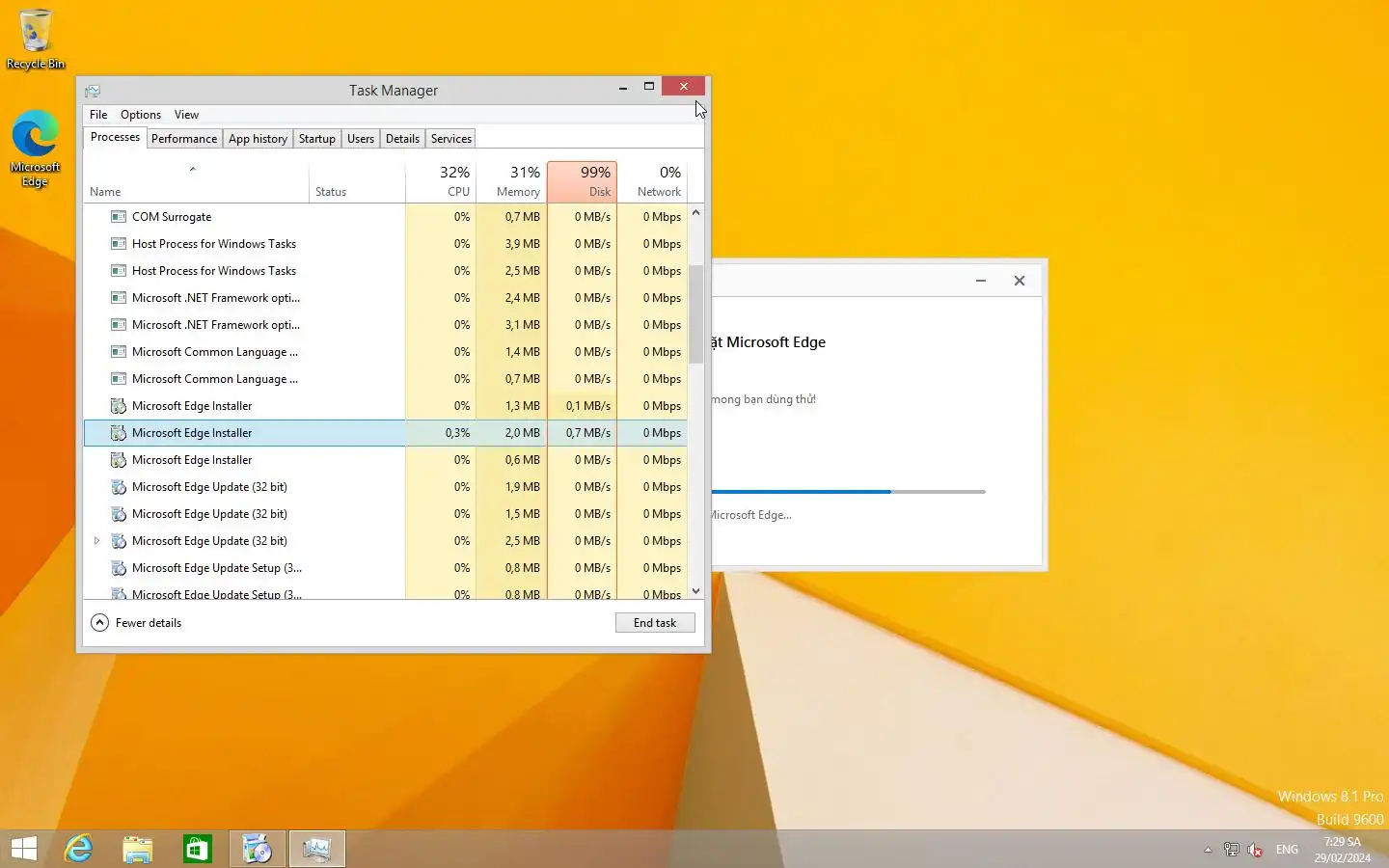The width and height of the screenshot is (1389, 868).
Task: Switch to the Edge installer taskbar item
Action: coord(258,849)
